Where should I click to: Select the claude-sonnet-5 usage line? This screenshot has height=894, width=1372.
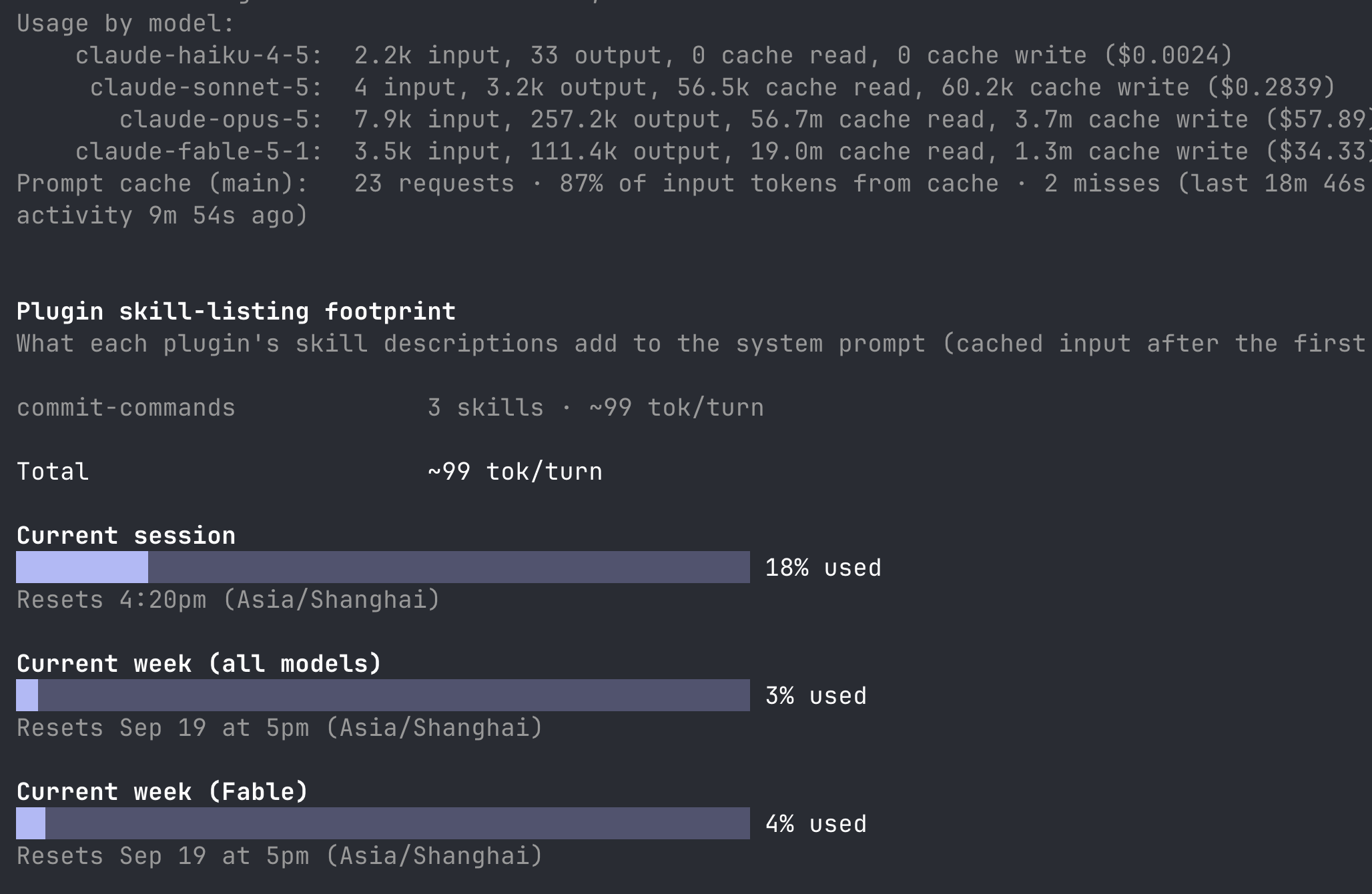tap(713, 87)
